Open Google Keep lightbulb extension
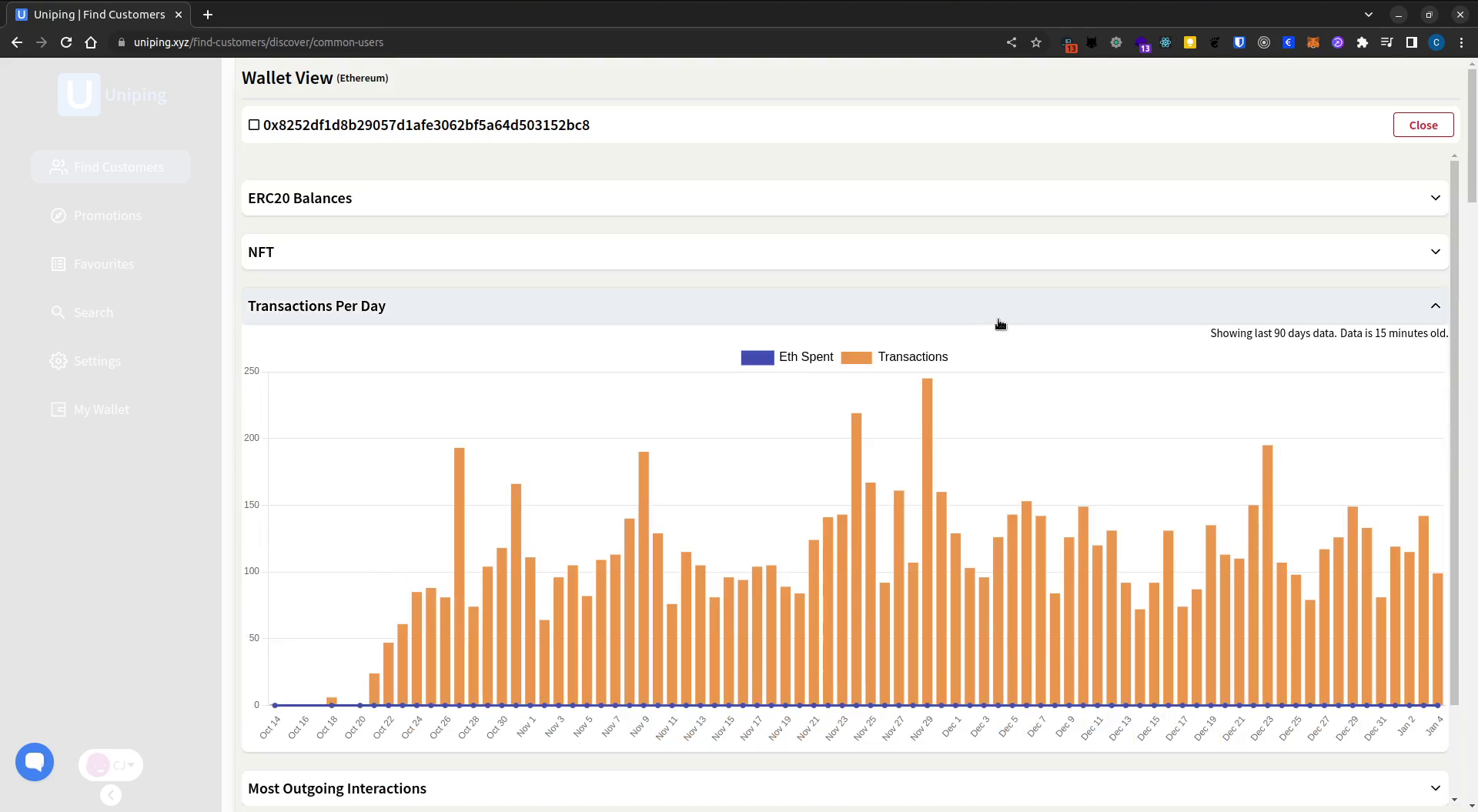 point(1190,42)
